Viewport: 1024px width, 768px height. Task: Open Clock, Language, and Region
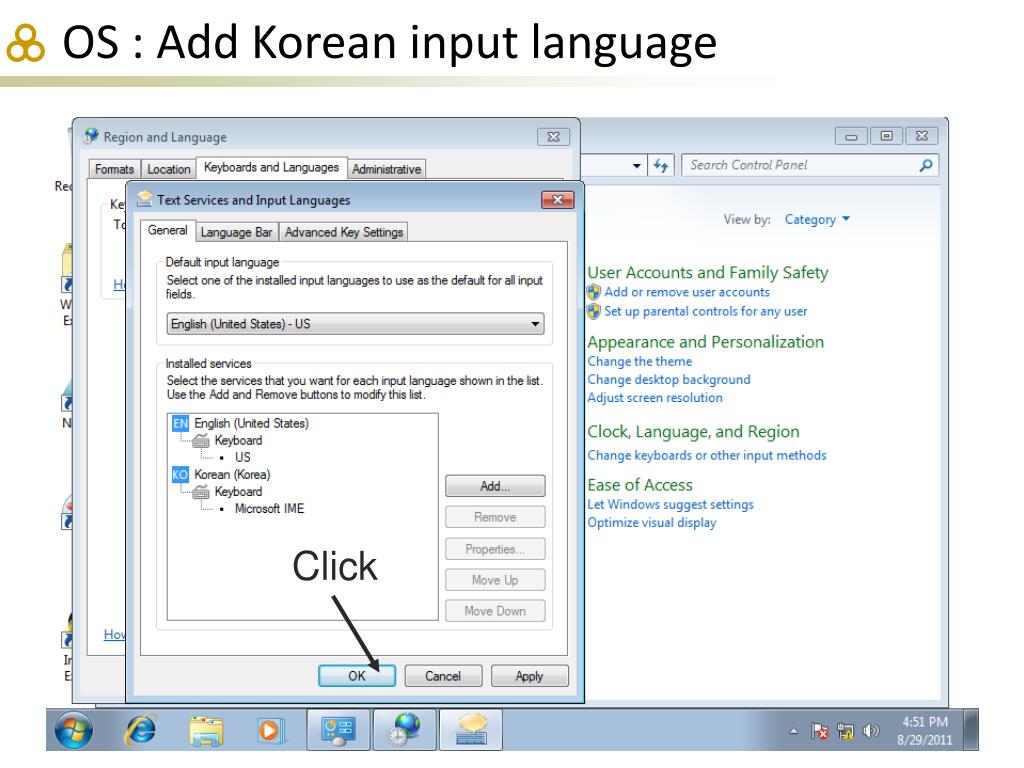pyautogui.click(x=693, y=432)
